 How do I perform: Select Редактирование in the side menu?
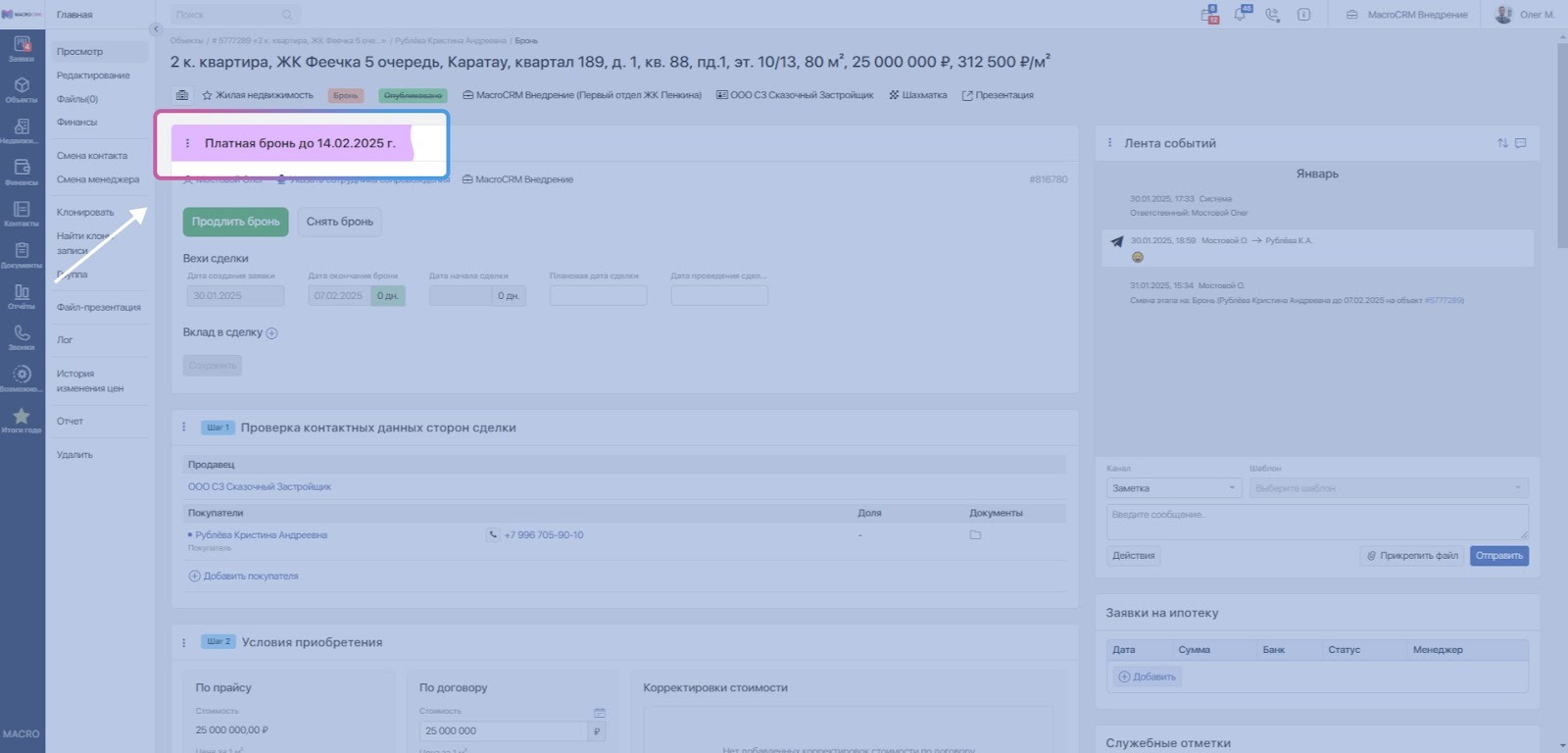pyautogui.click(x=93, y=75)
